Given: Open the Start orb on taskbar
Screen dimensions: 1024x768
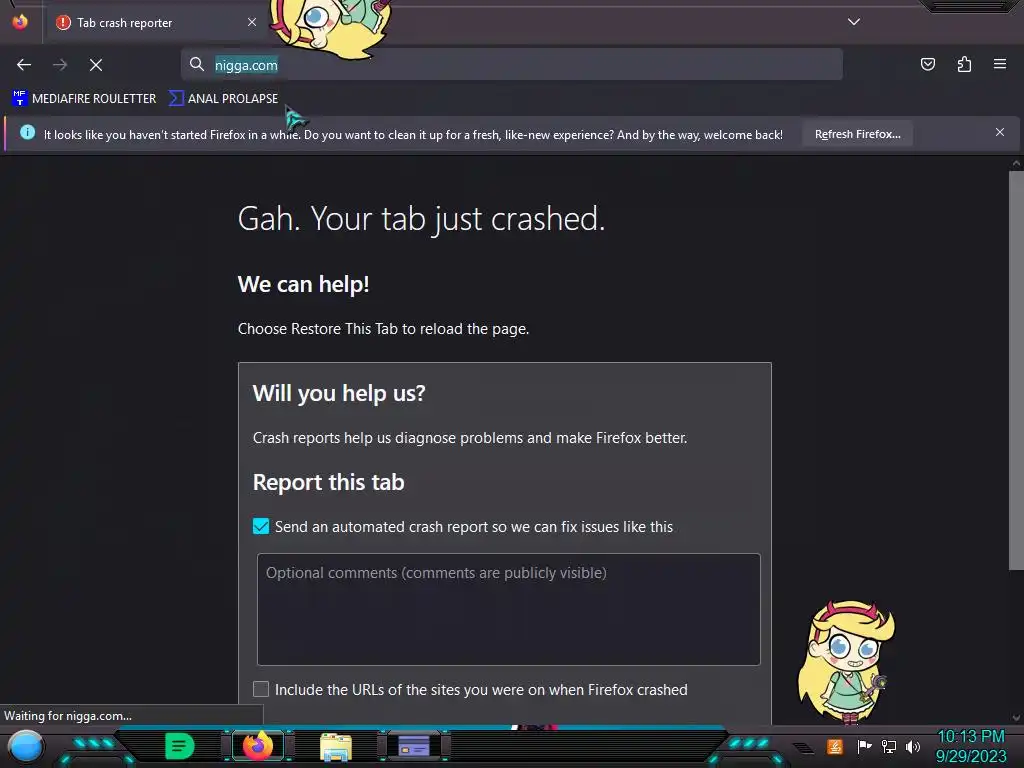Looking at the screenshot, I should 26,747.
